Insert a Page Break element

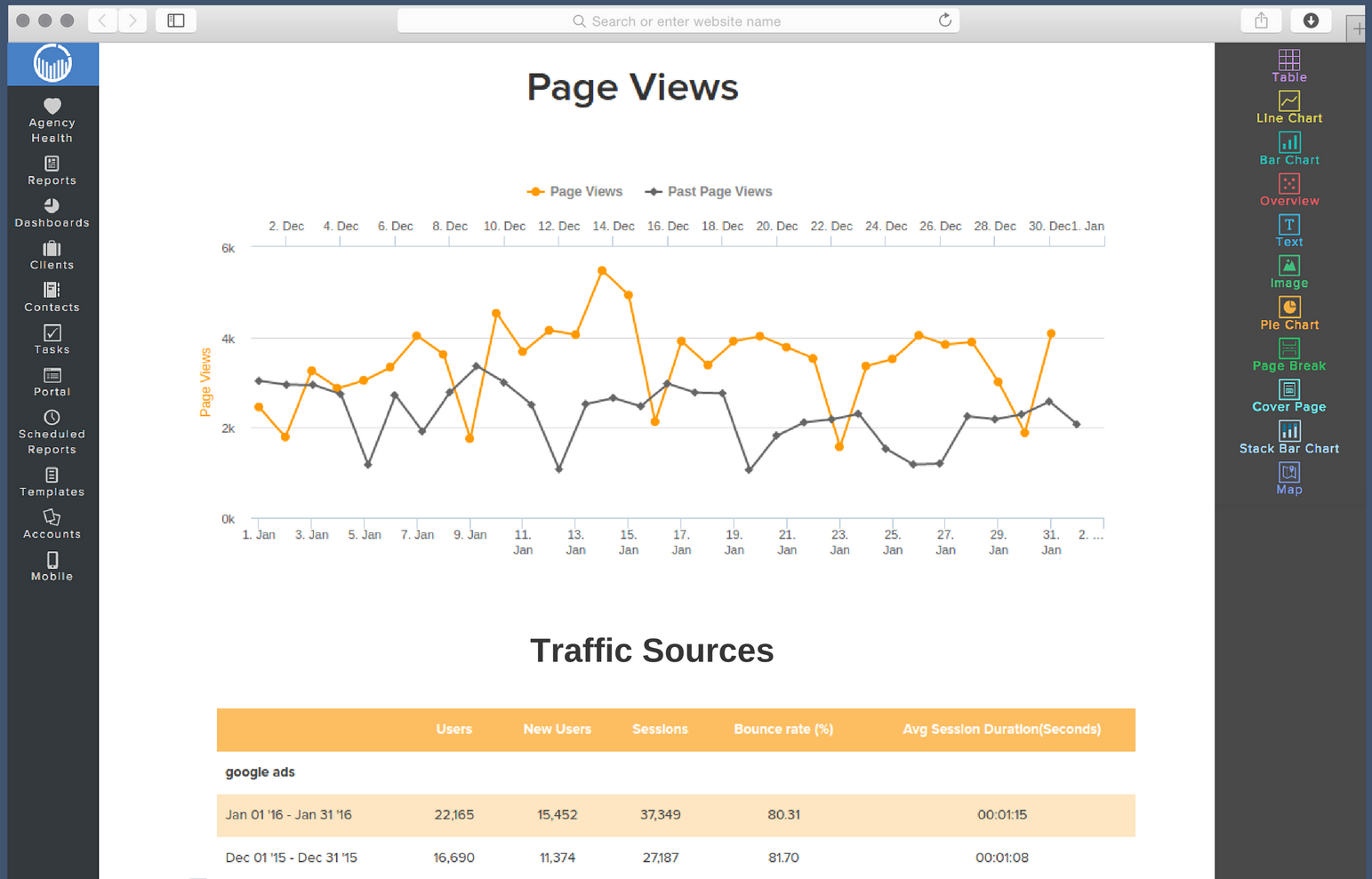pos(1289,355)
